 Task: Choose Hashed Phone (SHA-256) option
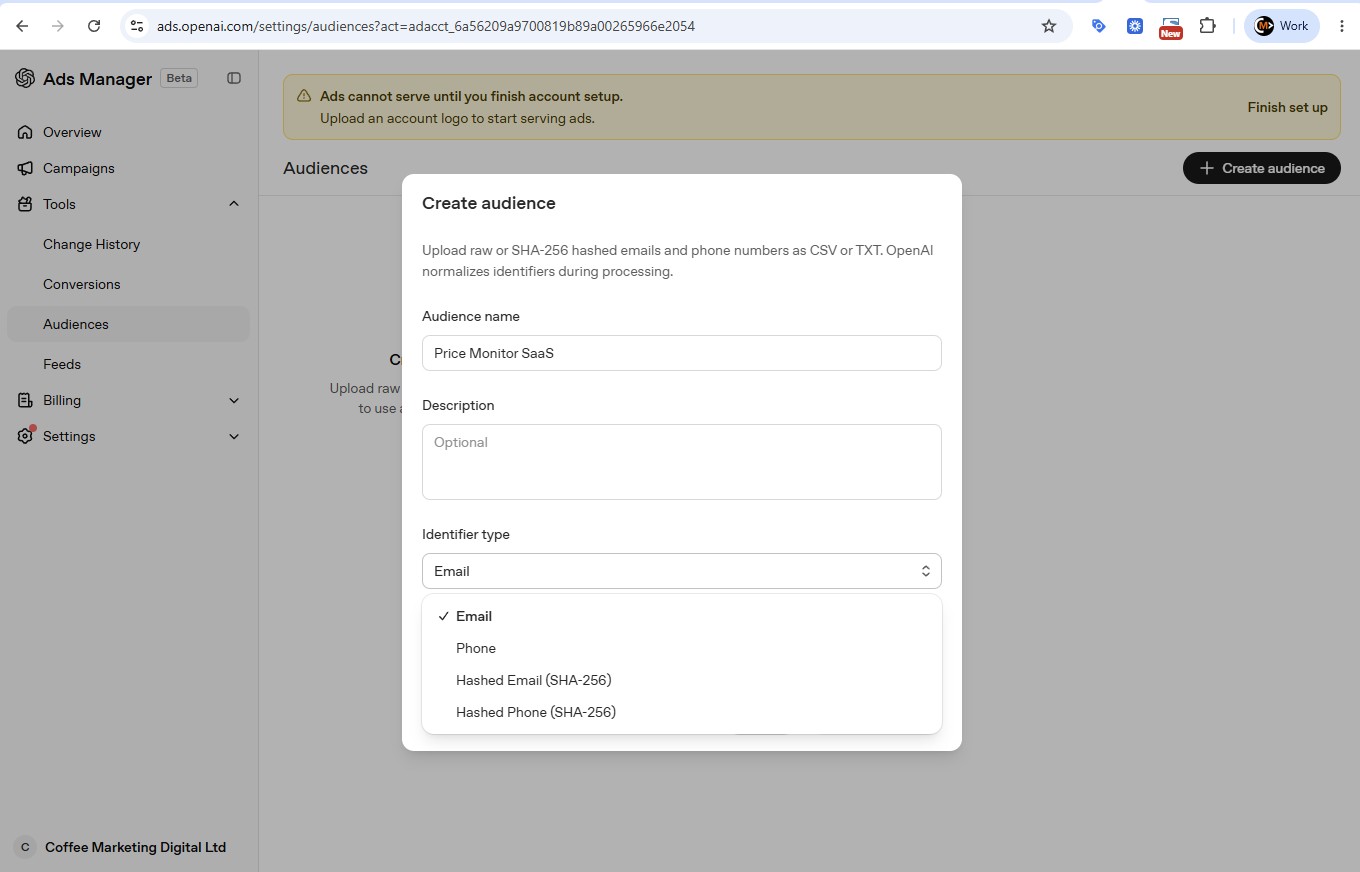681,712
